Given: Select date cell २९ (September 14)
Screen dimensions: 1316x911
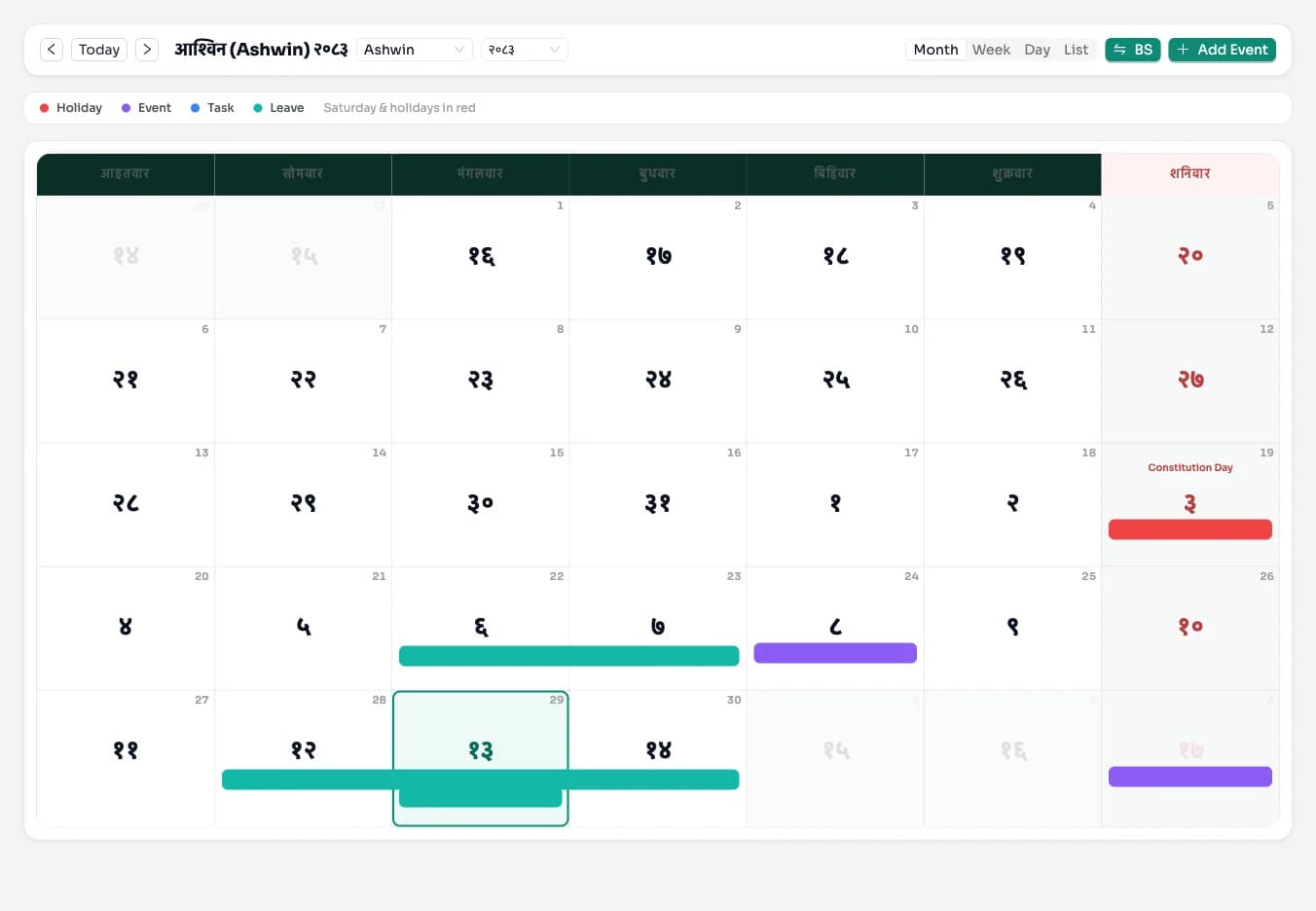Looking at the screenshot, I should pyautogui.click(x=303, y=504).
